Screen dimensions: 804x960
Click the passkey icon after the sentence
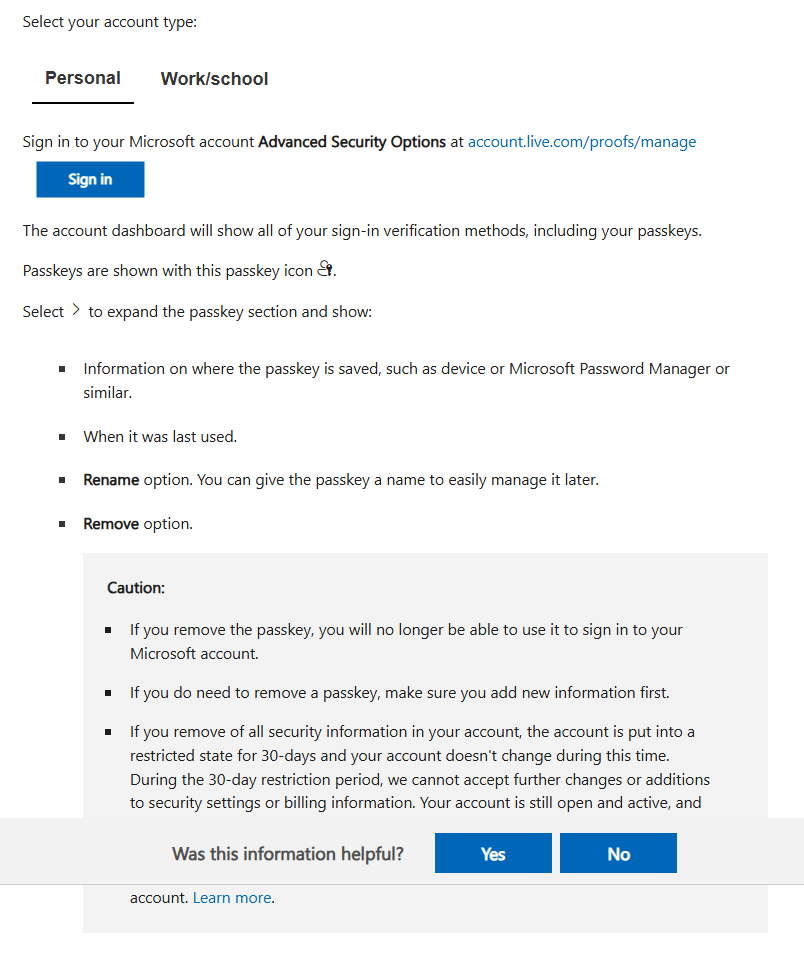[x=325, y=269]
